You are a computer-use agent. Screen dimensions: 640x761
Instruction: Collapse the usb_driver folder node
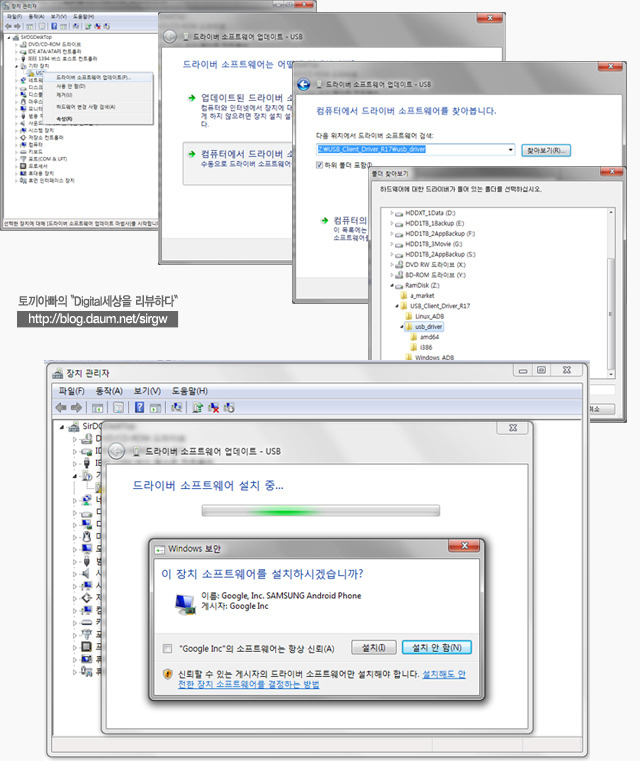(x=402, y=327)
